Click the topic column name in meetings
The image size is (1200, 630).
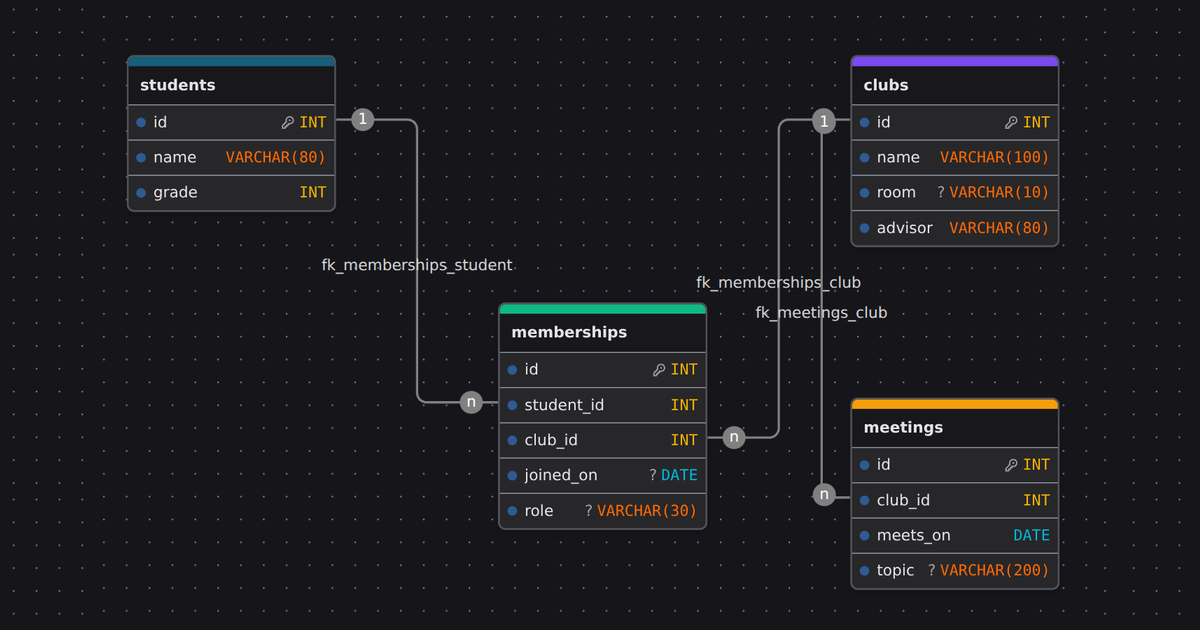[x=896, y=570]
